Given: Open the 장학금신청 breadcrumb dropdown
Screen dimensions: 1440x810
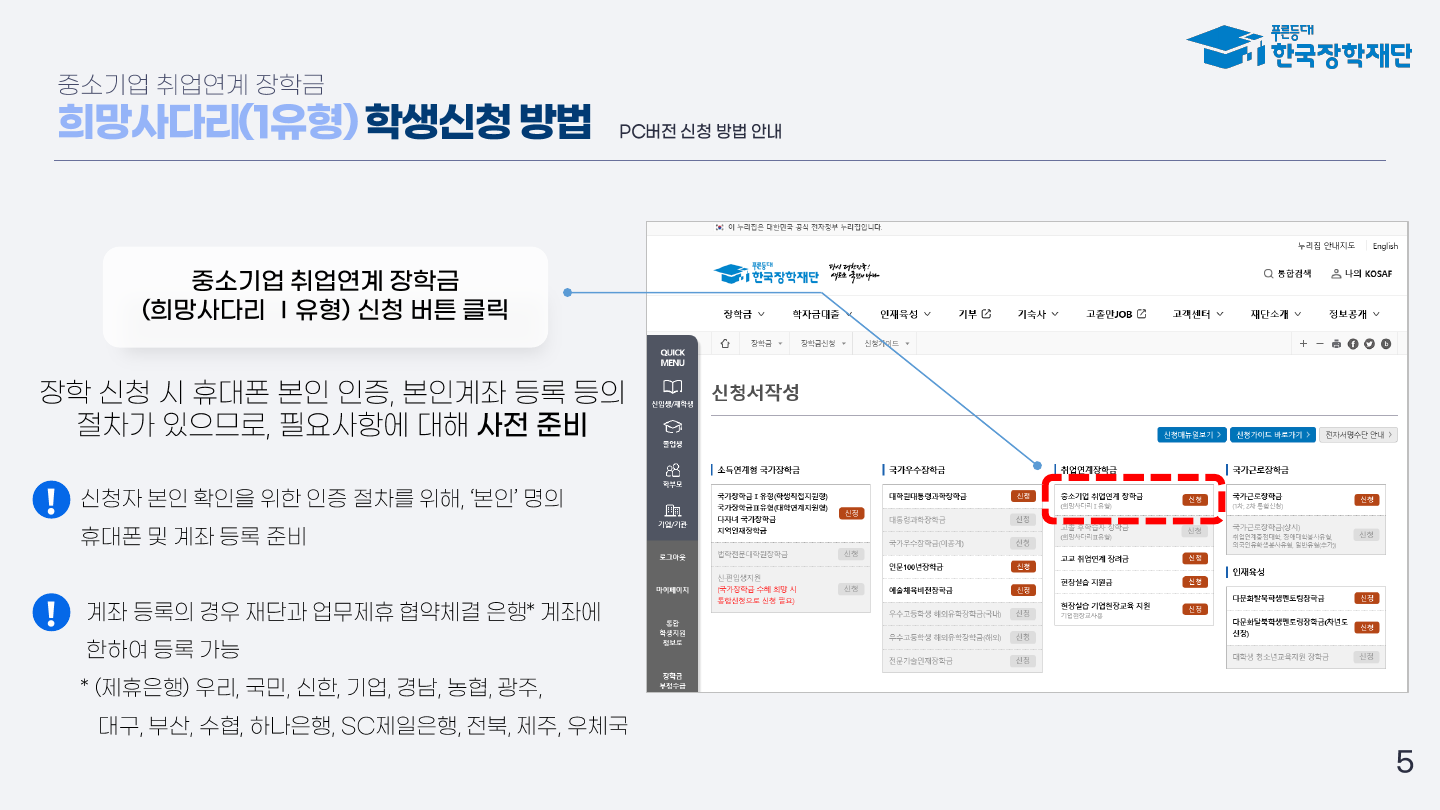Looking at the screenshot, I should (822, 344).
